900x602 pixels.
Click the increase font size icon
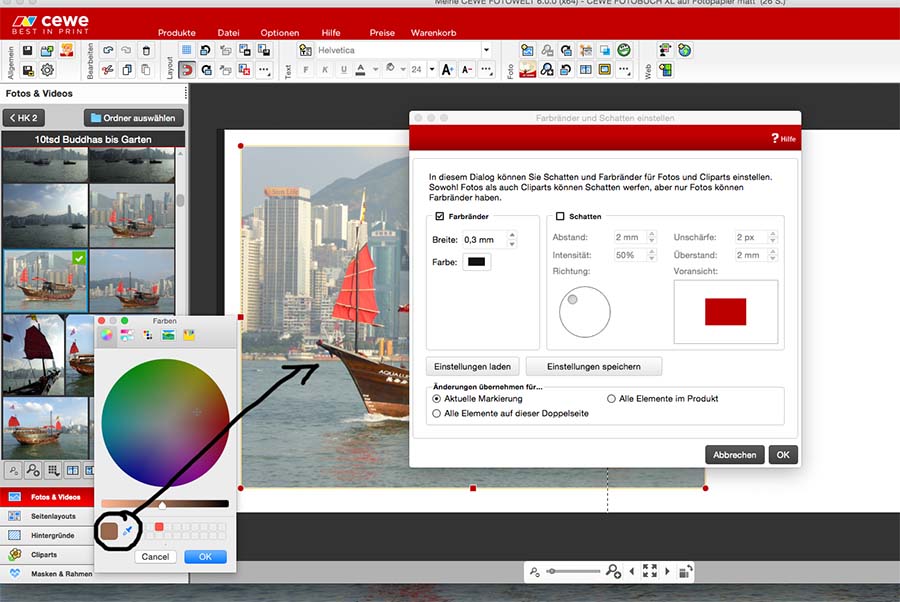[x=447, y=70]
